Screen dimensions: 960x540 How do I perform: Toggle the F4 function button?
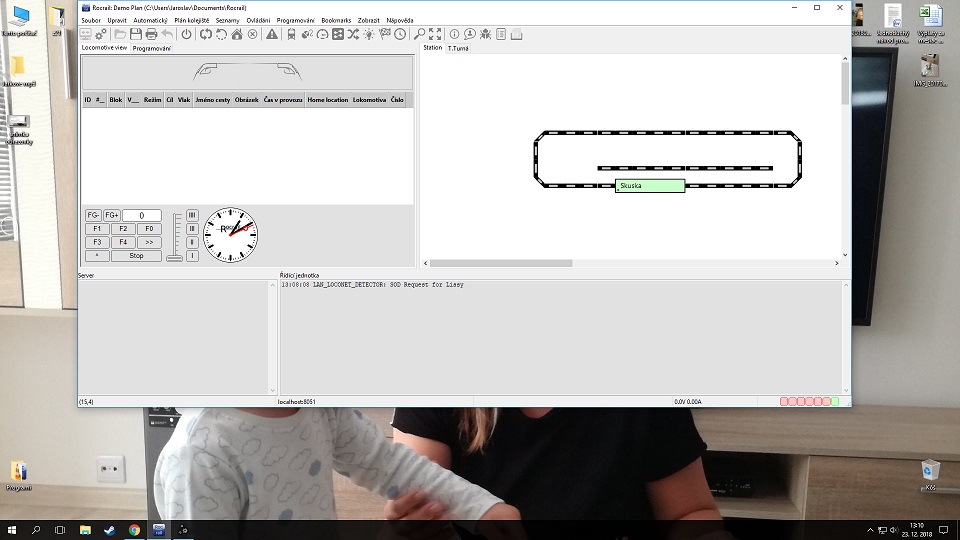click(x=122, y=242)
